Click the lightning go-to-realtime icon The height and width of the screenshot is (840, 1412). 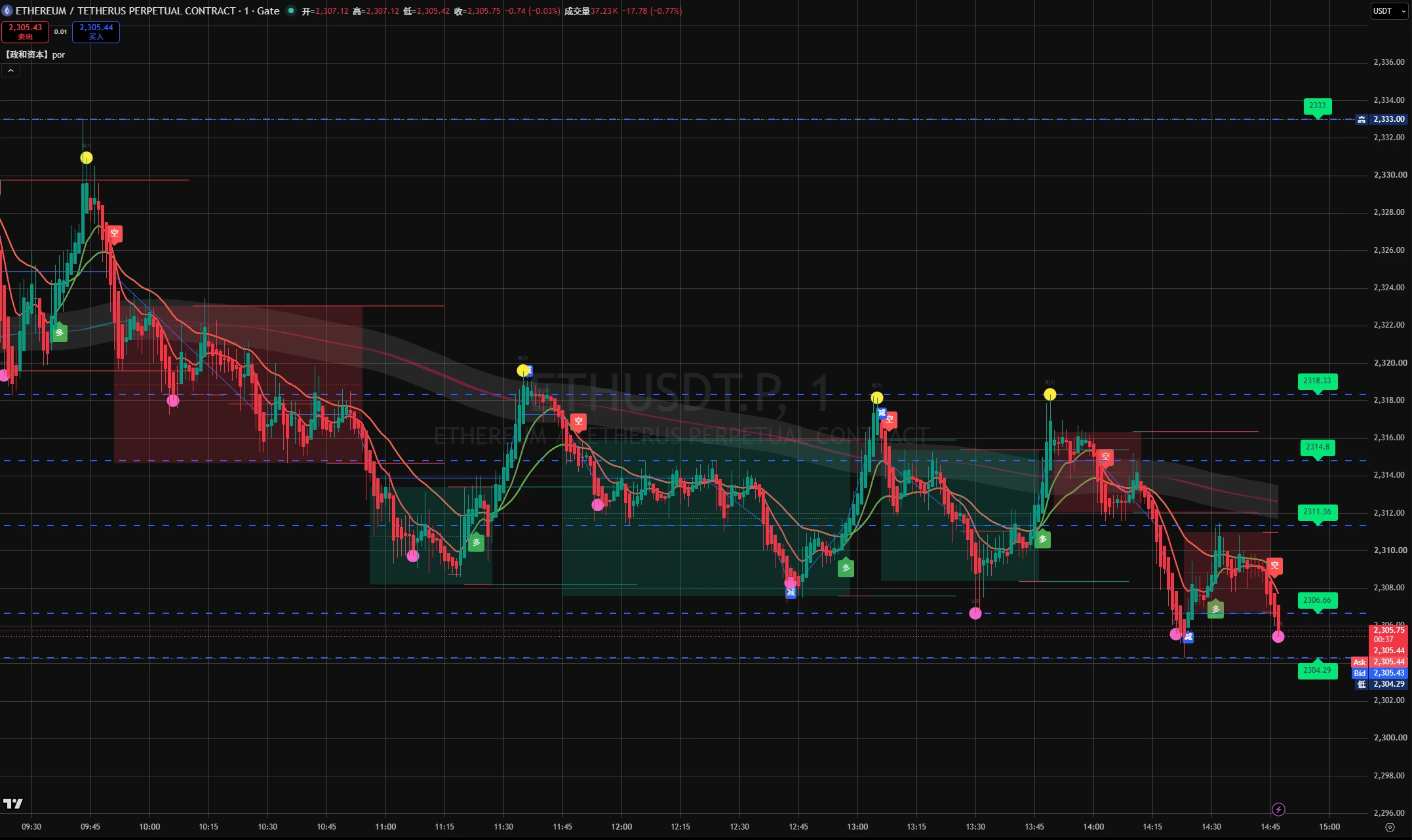pos(1278,809)
